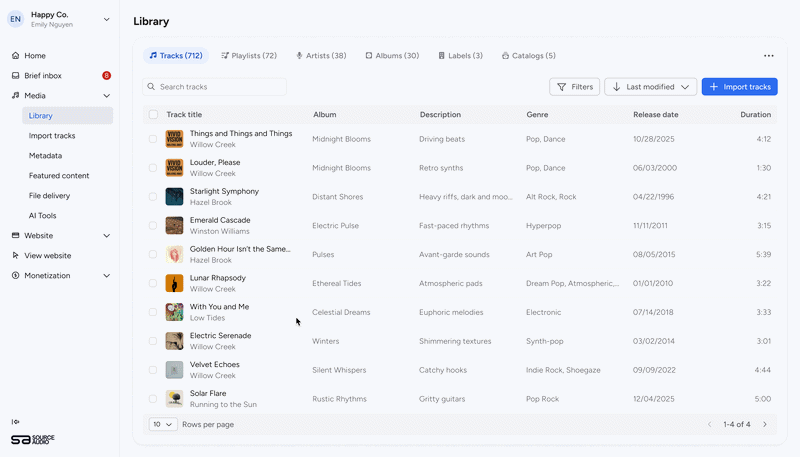Viewport: 800px width, 457px height.
Task: Click the EN user avatar
Action: pos(16,19)
